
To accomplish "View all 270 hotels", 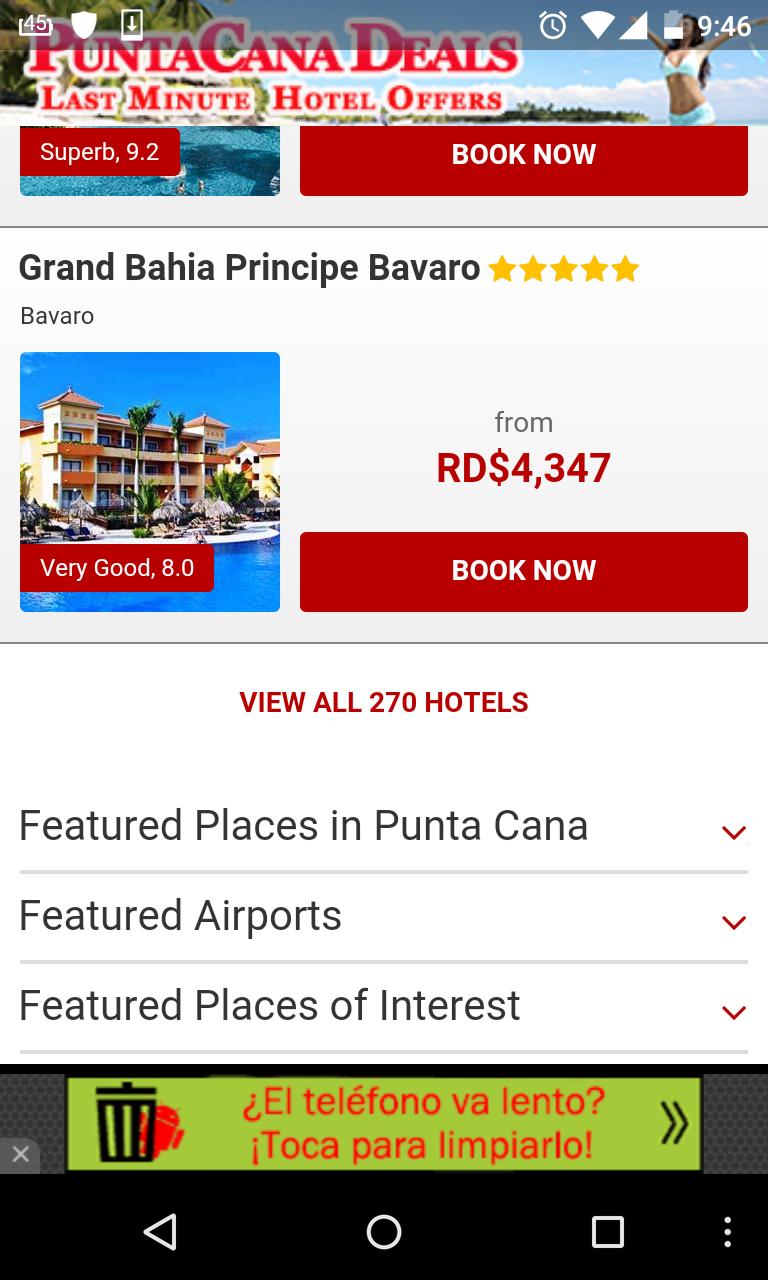I will tap(384, 702).
